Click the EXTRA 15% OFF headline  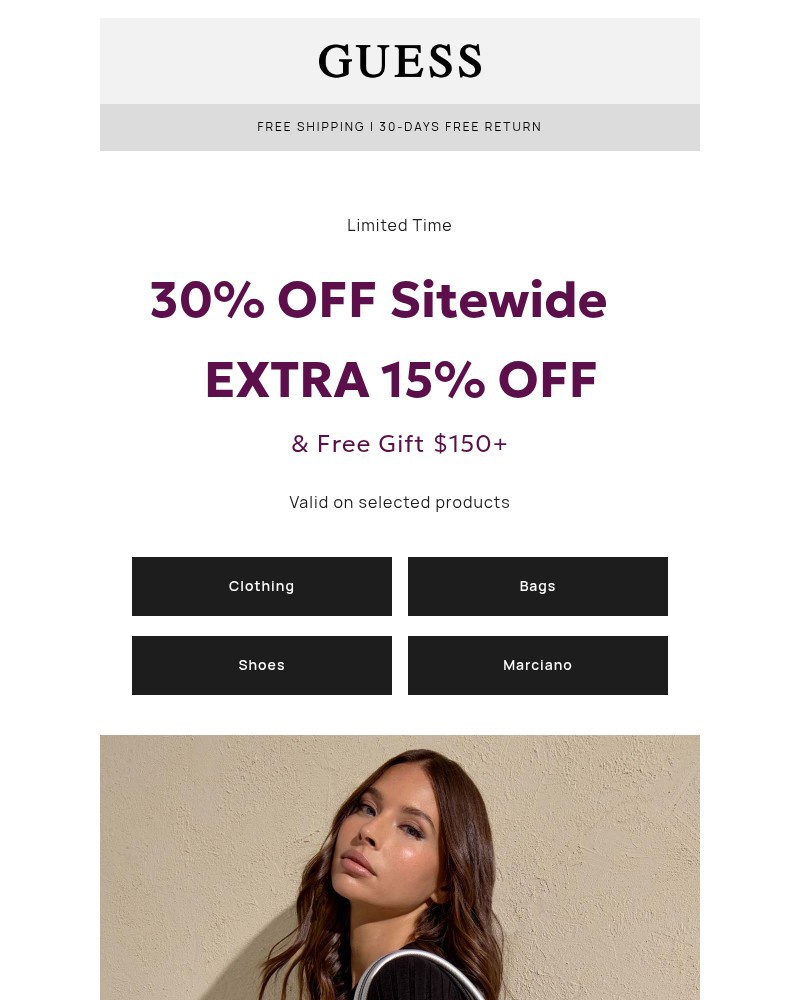pyautogui.click(x=400, y=380)
